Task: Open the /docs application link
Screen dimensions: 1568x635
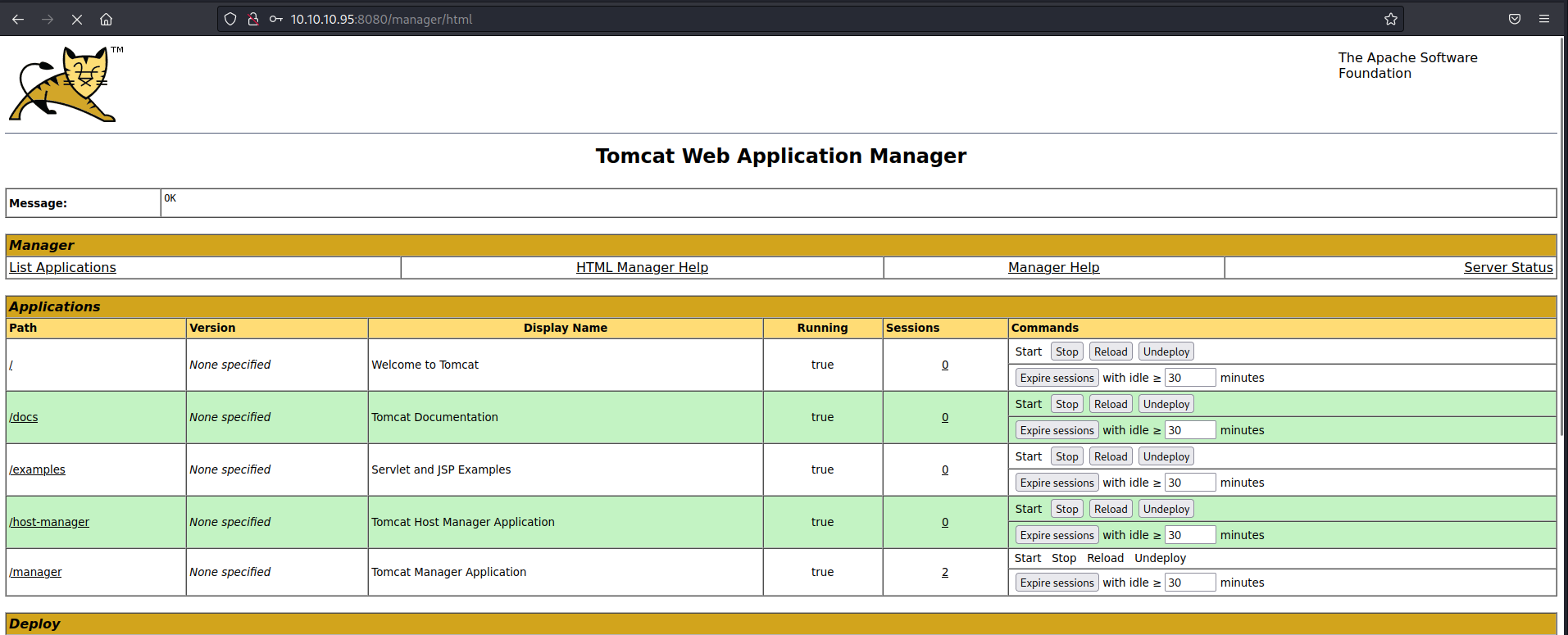Action: point(24,417)
